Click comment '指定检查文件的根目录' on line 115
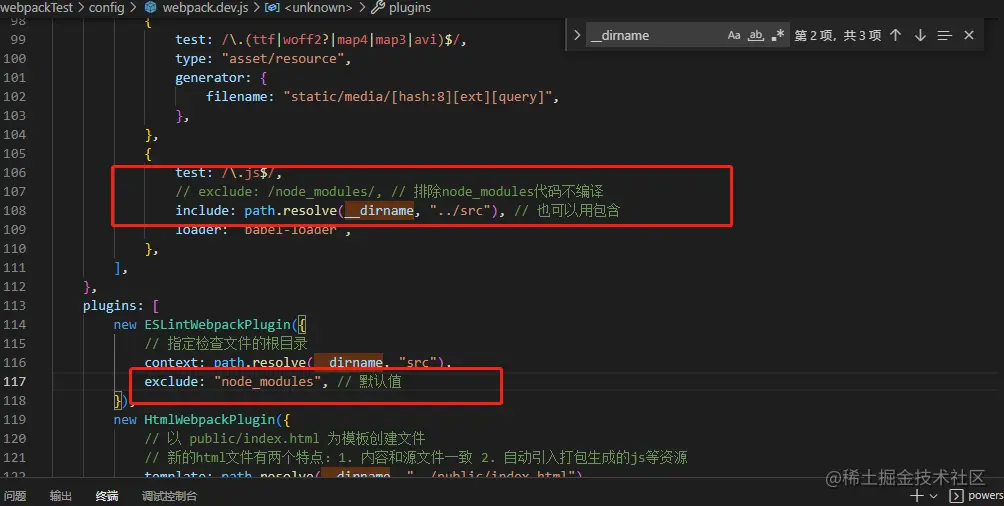The height and width of the screenshot is (506, 1004). [x=238, y=343]
